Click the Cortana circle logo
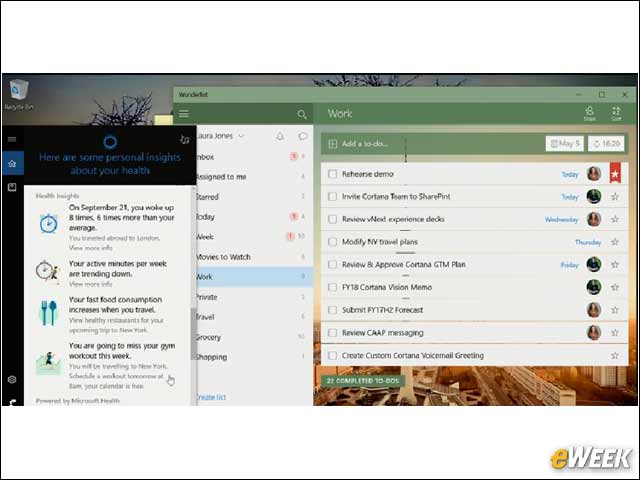Screen dimensions: 640x480 [x=110, y=142]
